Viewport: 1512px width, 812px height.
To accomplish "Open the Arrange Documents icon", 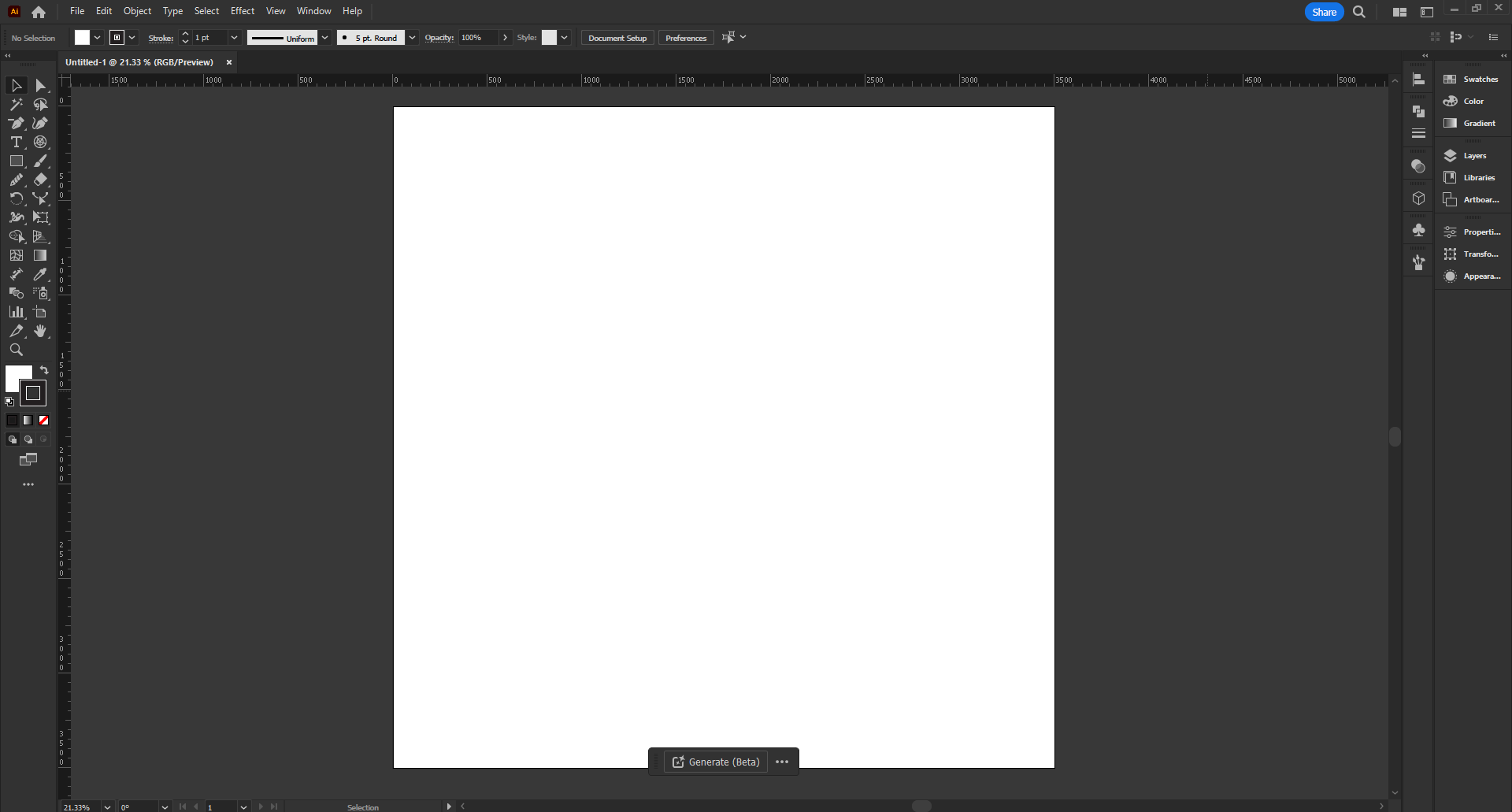I will [1399, 12].
